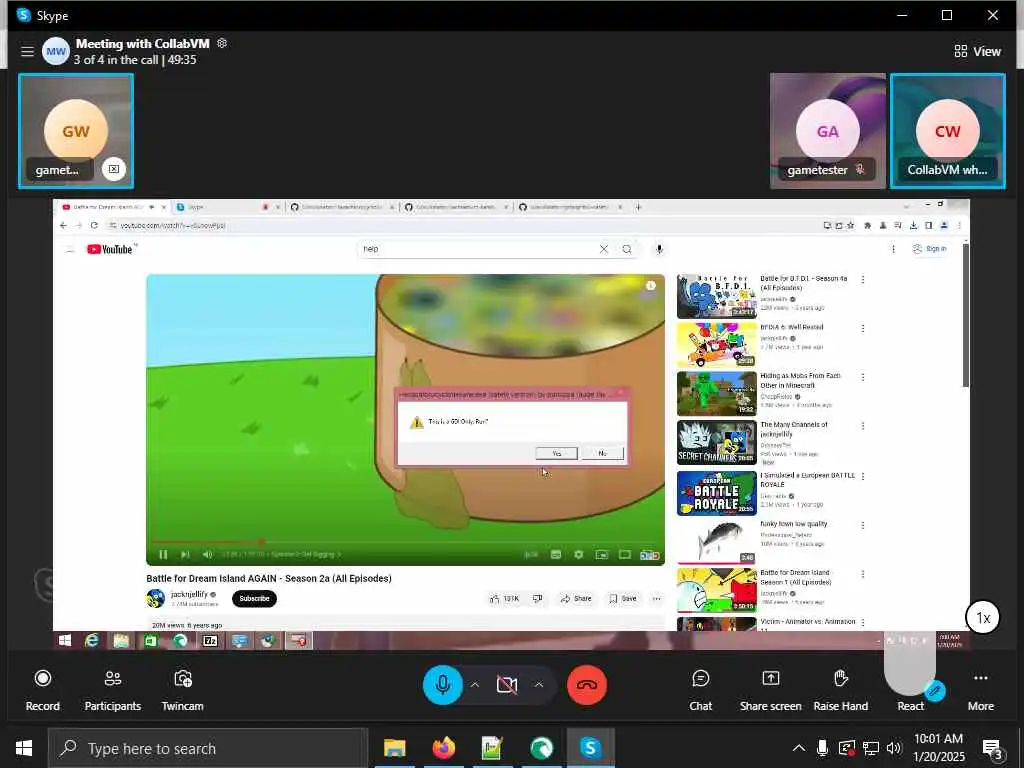Clear the YouTube search text
Viewport: 1024px width, 768px height.
(603, 249)
